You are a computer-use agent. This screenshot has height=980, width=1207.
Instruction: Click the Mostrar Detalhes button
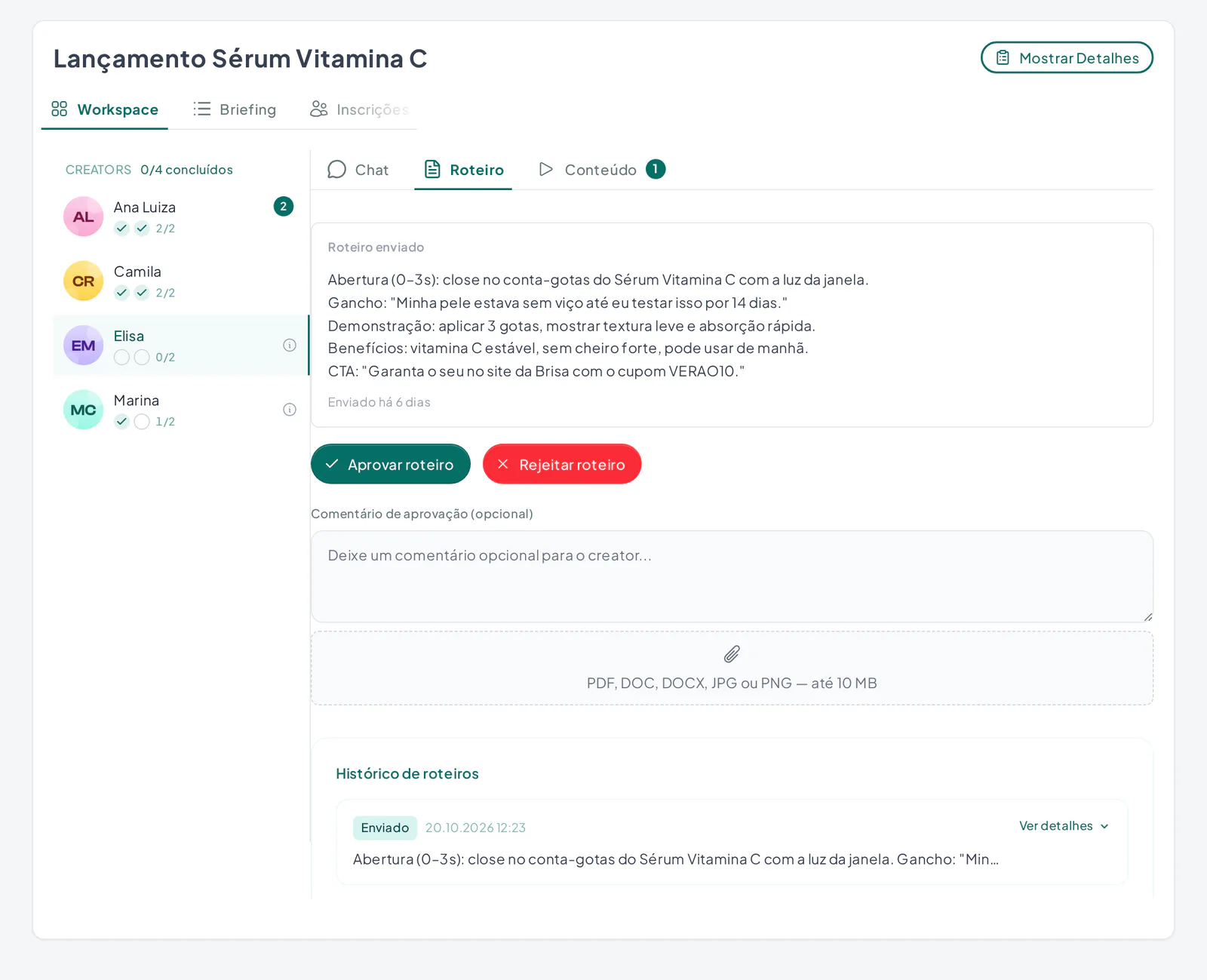1067,57
